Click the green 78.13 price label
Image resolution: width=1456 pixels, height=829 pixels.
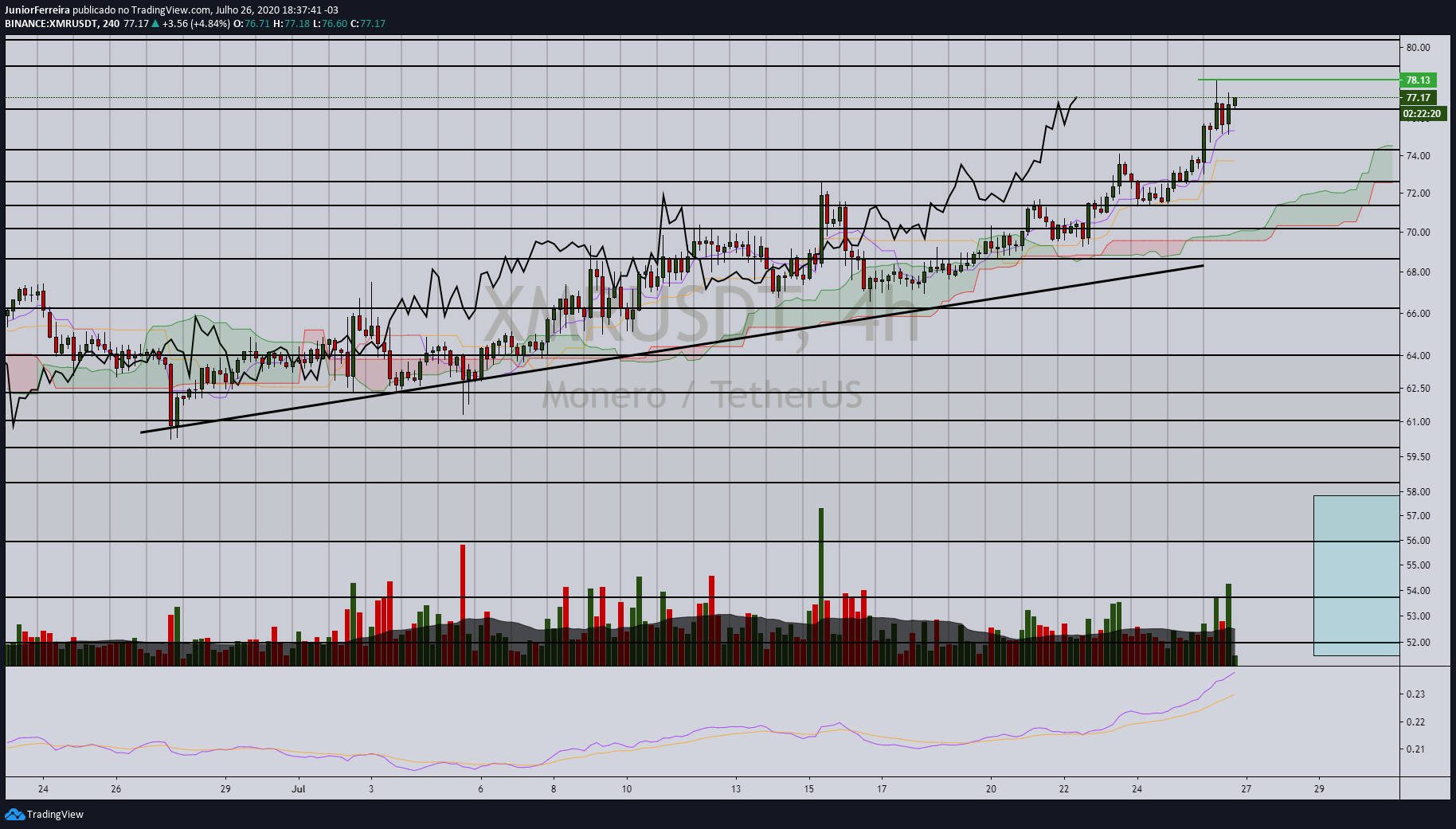click(x=1418, y=80)
